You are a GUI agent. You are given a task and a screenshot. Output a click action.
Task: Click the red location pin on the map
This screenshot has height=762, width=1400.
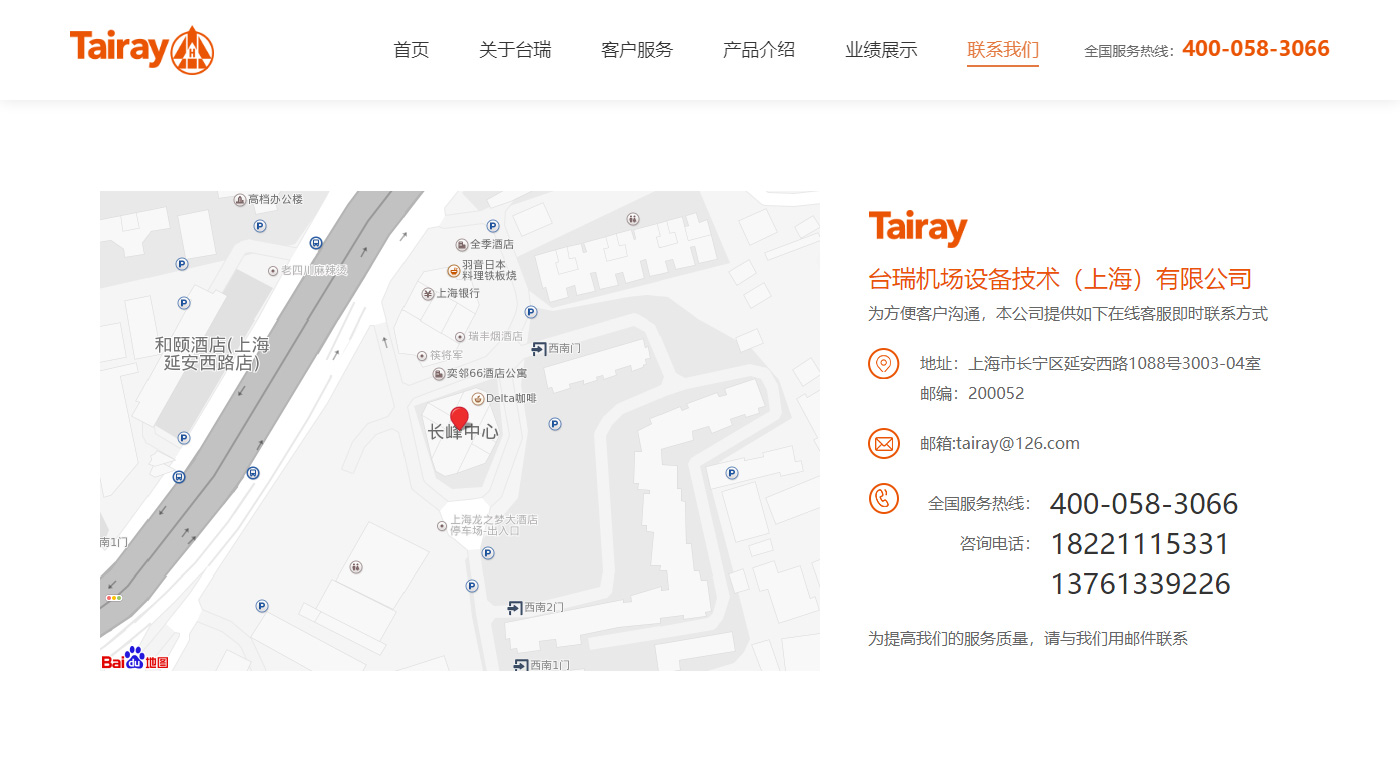tap(459, 419)
